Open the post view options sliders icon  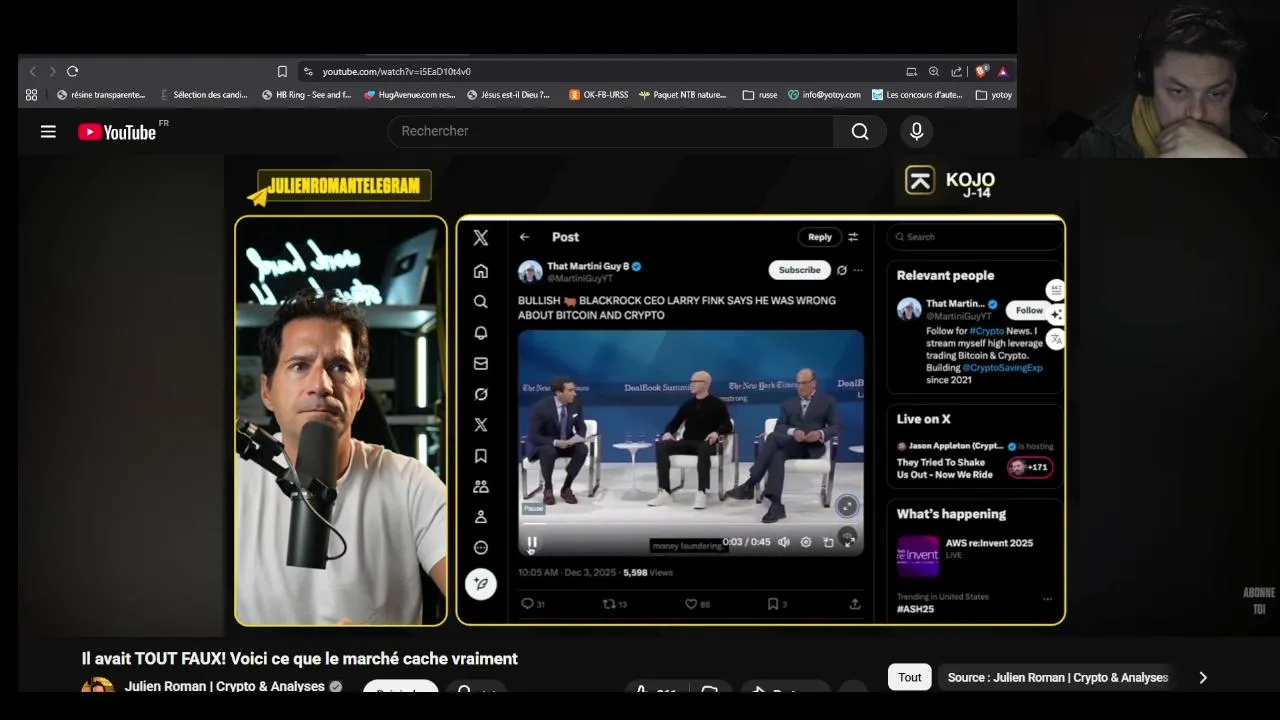(x=853, y=237)
